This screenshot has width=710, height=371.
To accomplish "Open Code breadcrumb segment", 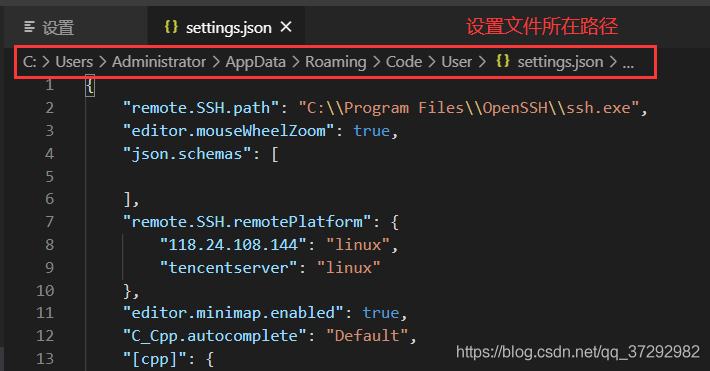I will tap(404, 62).
